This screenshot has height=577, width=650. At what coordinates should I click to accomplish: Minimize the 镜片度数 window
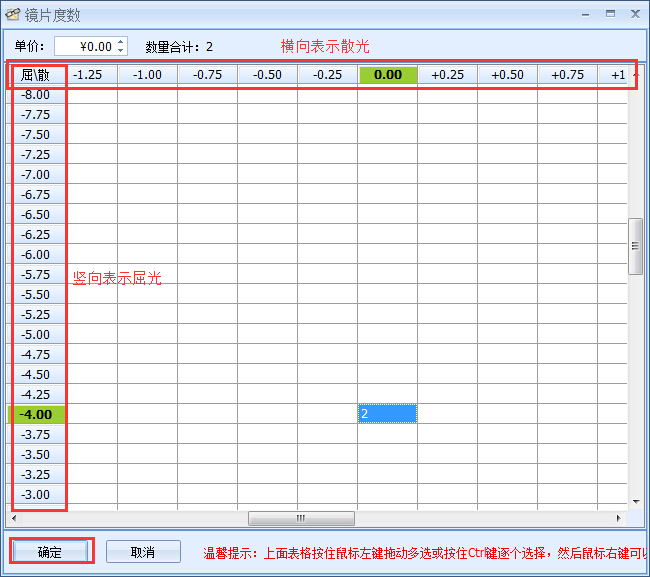tap(585, 15)
